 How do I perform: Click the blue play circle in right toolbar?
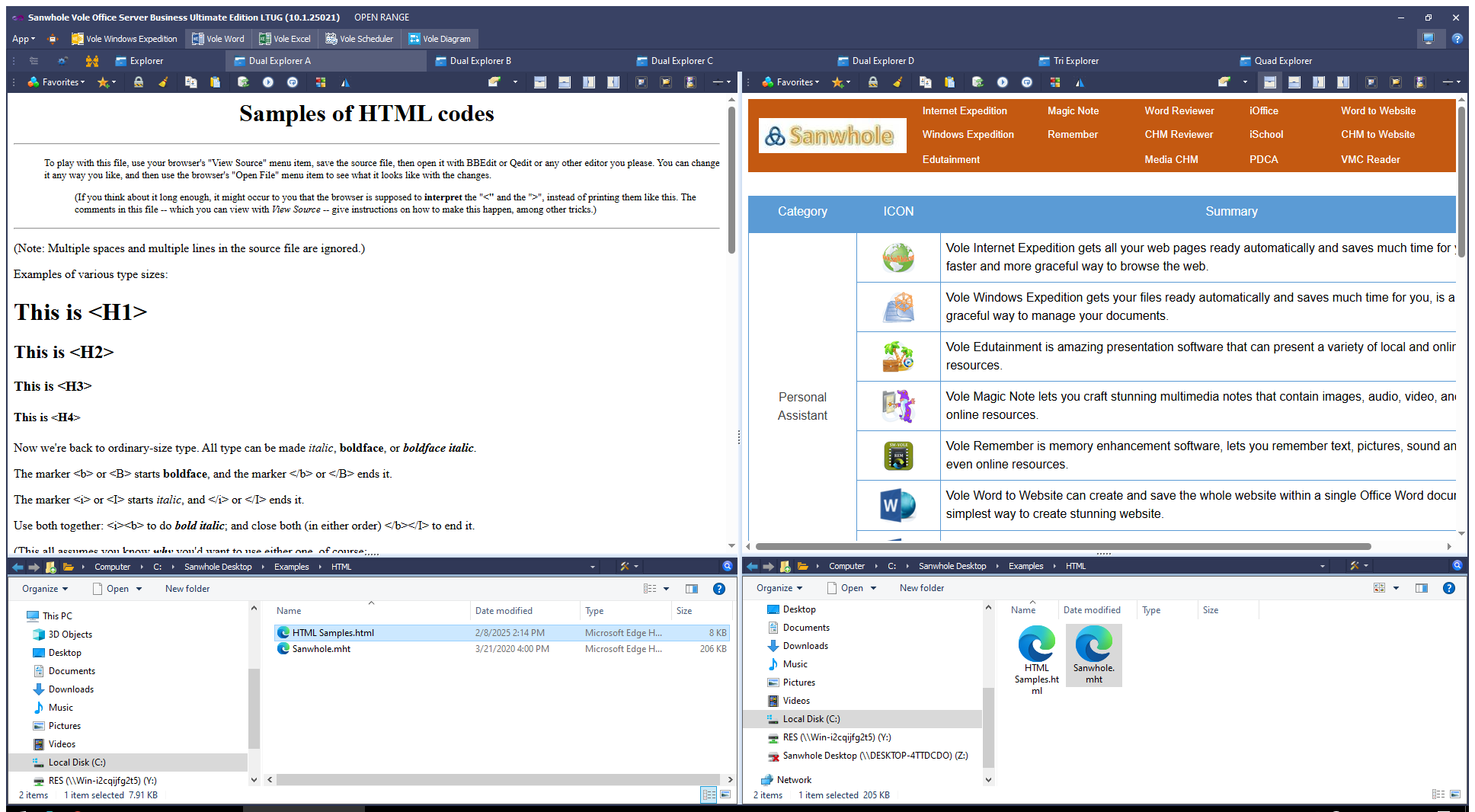point(1003,82)
